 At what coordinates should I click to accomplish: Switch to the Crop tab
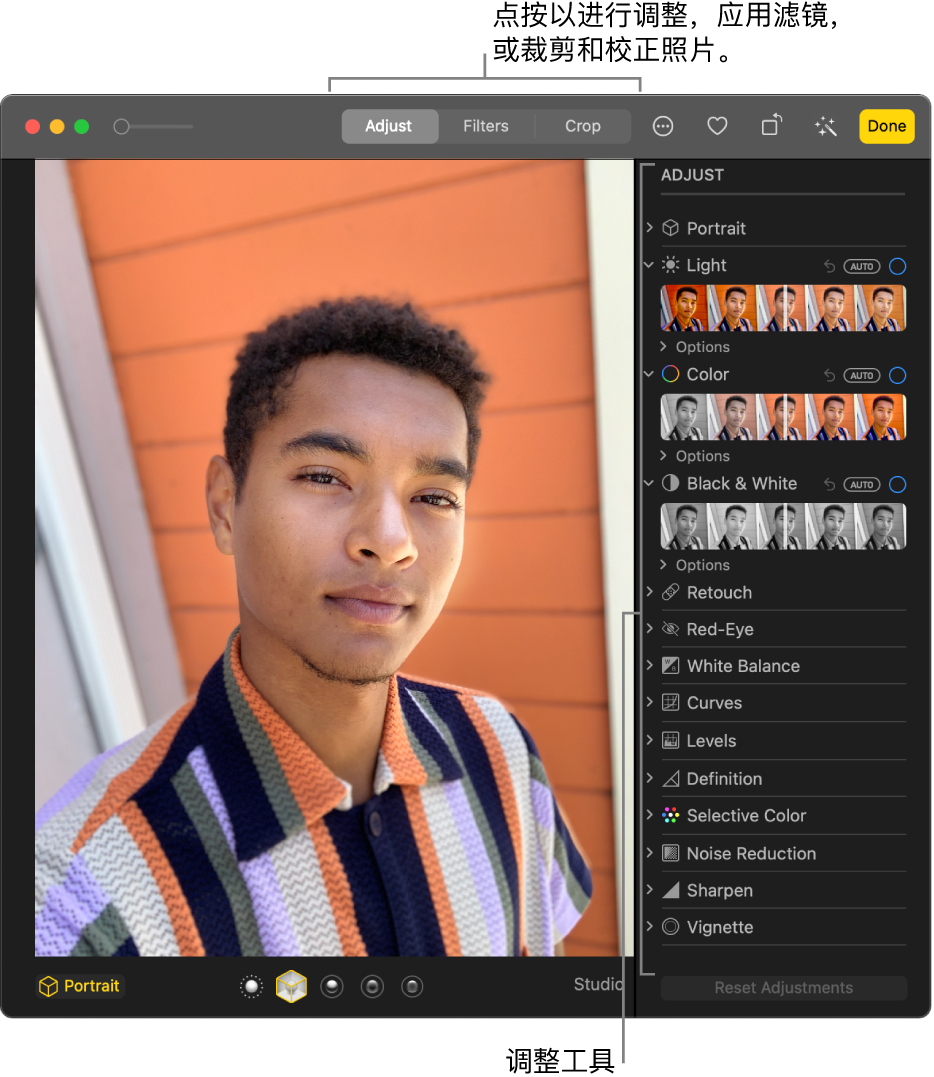pos(582,126)
